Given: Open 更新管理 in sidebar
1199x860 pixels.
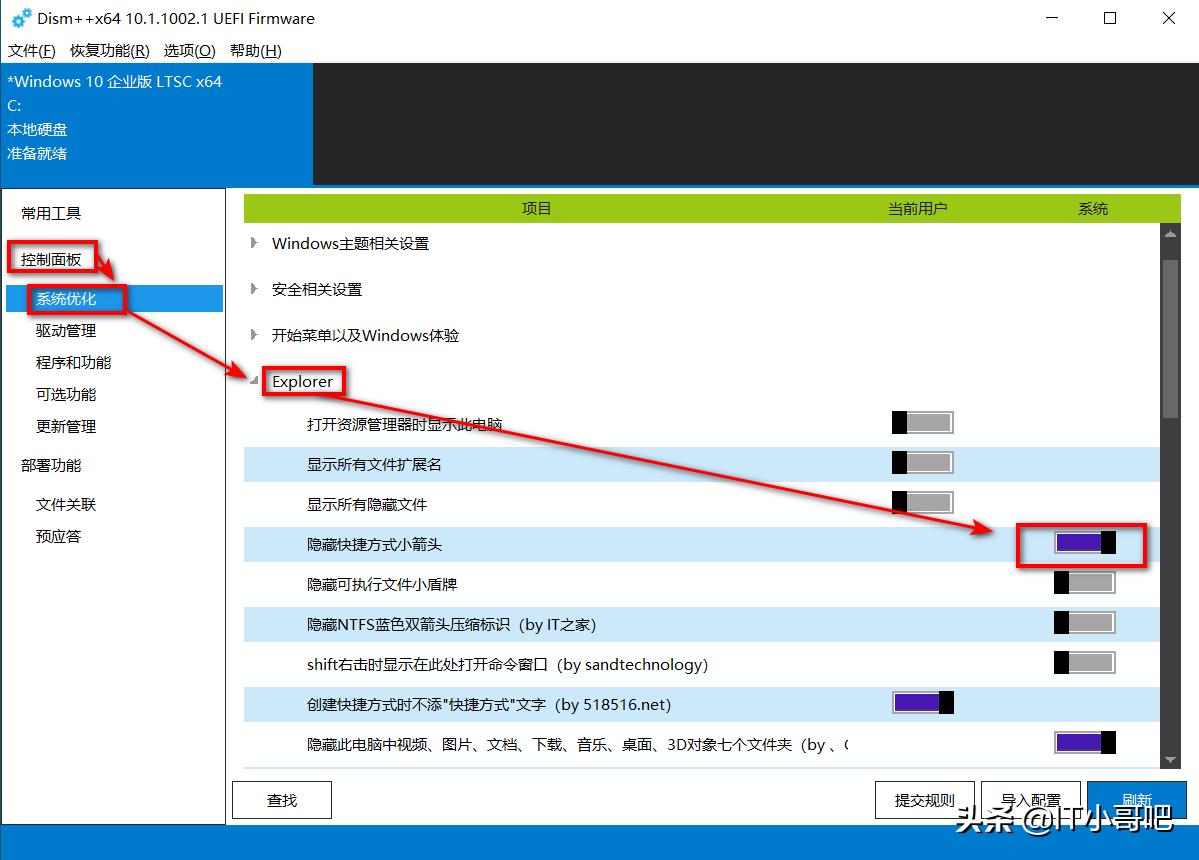Looking at the screenshot, I should [66, 427].
